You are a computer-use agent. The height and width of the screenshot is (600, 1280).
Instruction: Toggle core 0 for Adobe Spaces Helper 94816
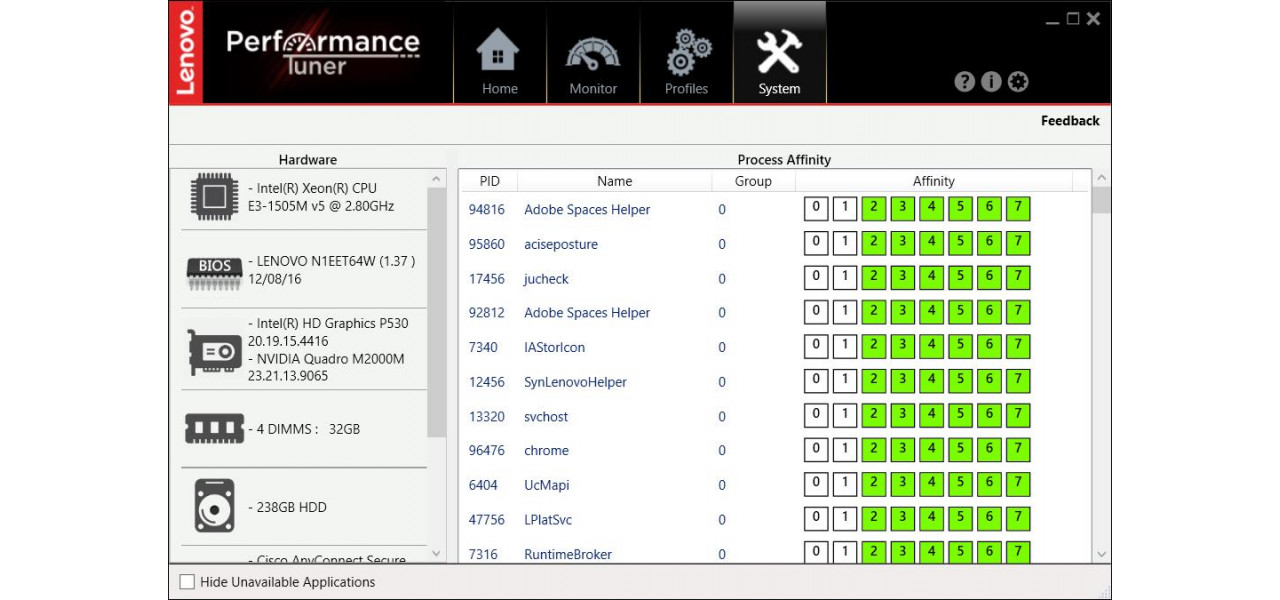click(816, 209)
